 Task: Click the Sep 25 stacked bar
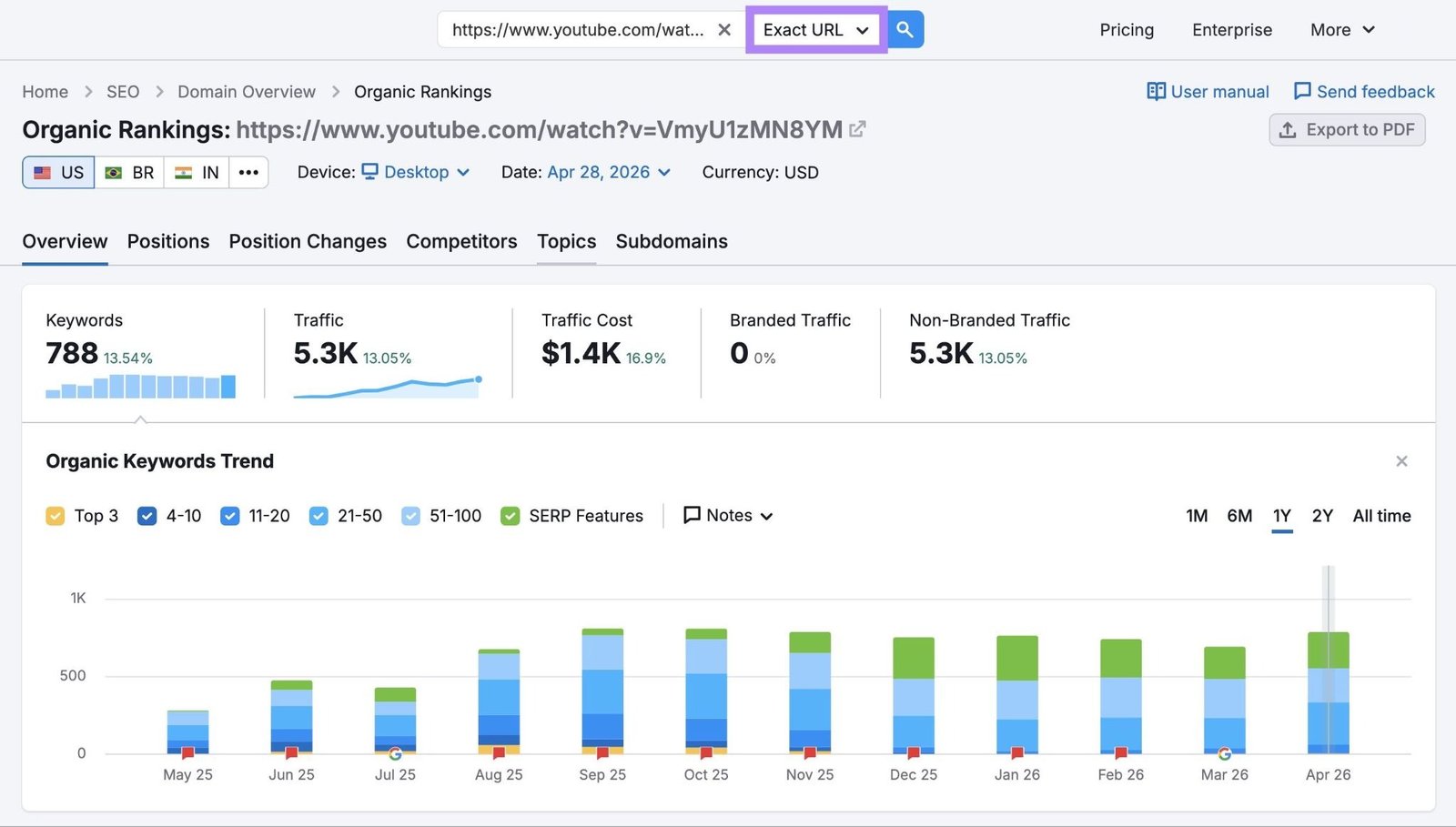point(602,691)
